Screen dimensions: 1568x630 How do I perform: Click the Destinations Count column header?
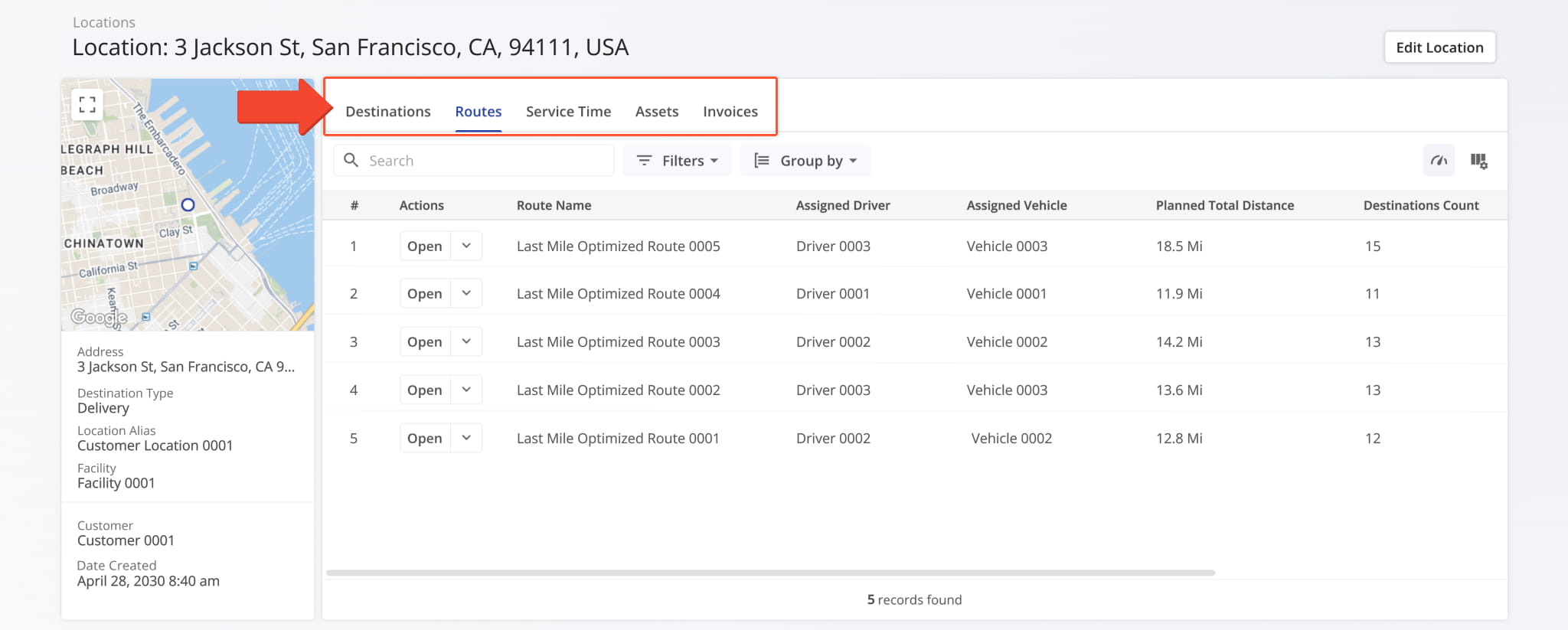tap(1421, 205)
